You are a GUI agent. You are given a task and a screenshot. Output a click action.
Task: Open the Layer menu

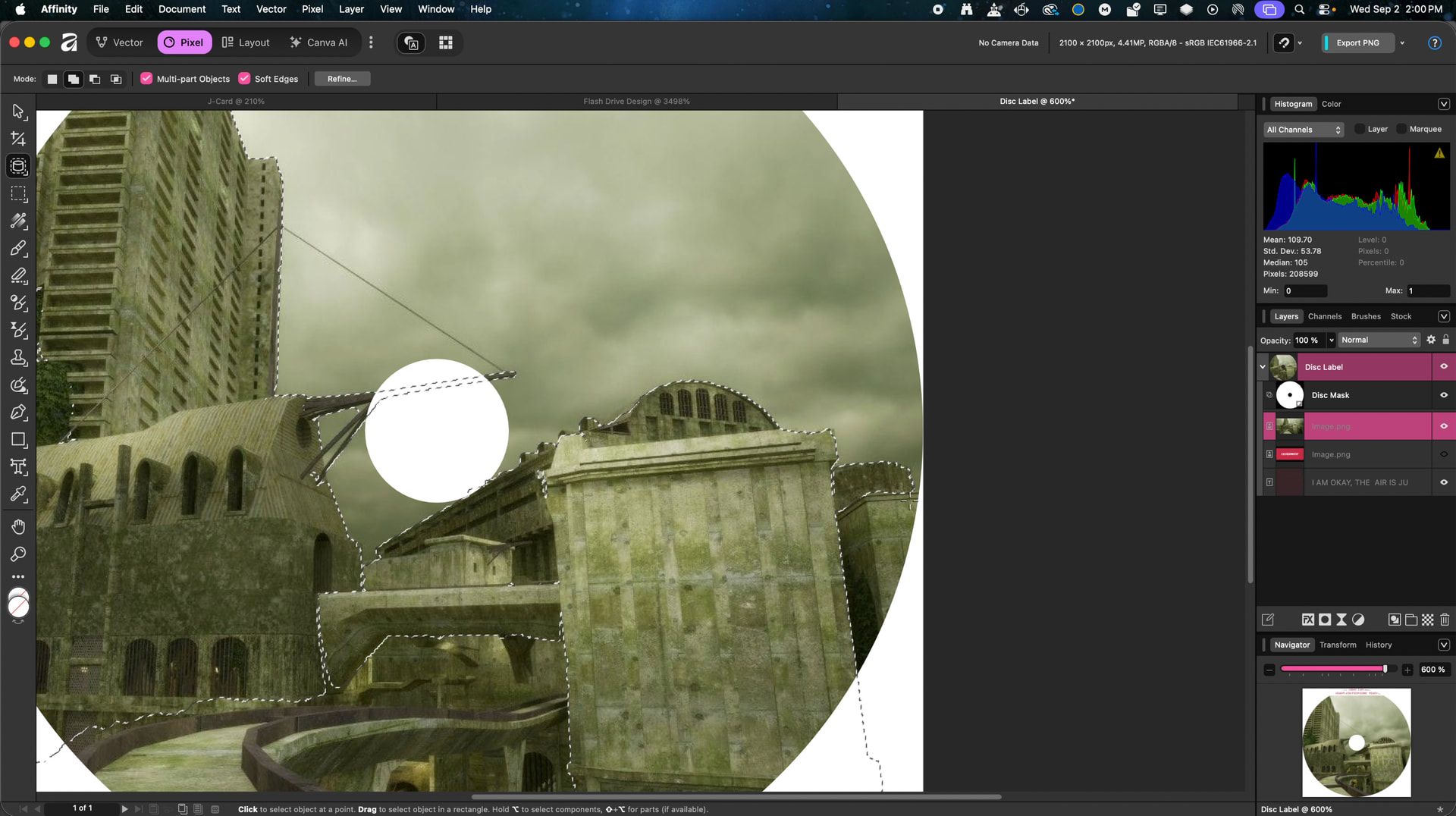[350, 9]
